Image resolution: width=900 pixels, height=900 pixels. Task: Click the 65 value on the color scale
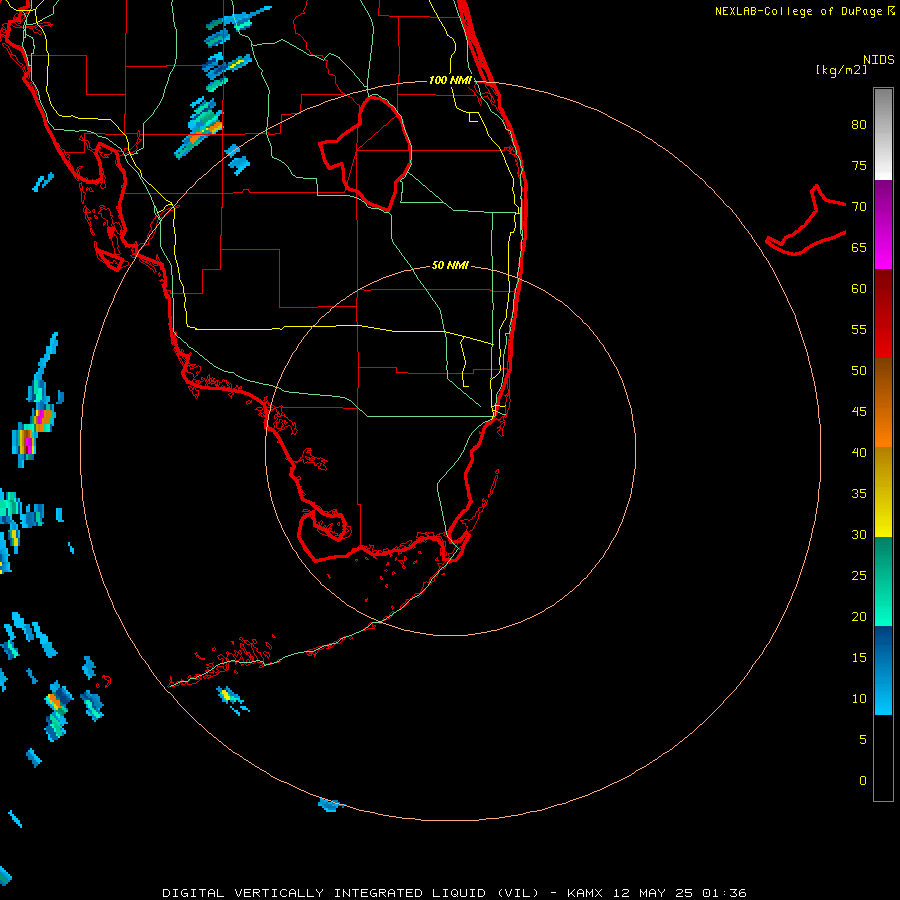click(x=859, y=247)
